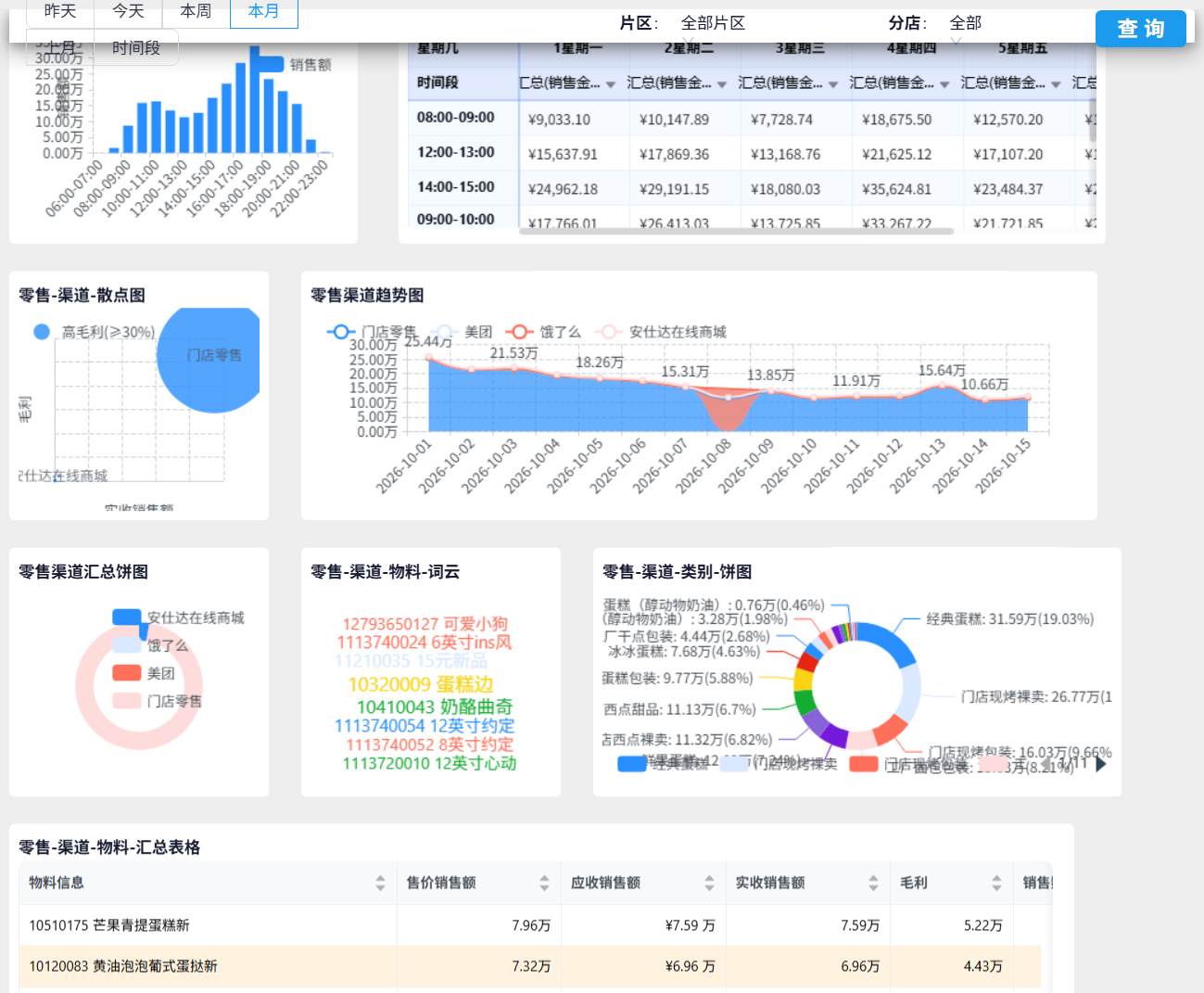This screenshot has width=1204, height=993.
Task: Open the 片区 selector showing 全部片区
Action: click(x=713, y=23)
